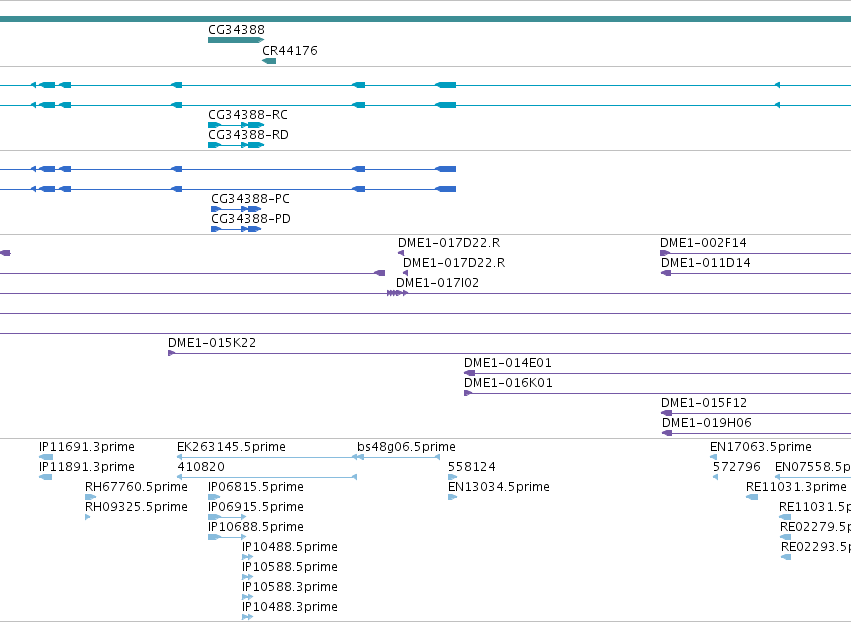Select upper DME1-017D22.R clone label

pos(449,243)
